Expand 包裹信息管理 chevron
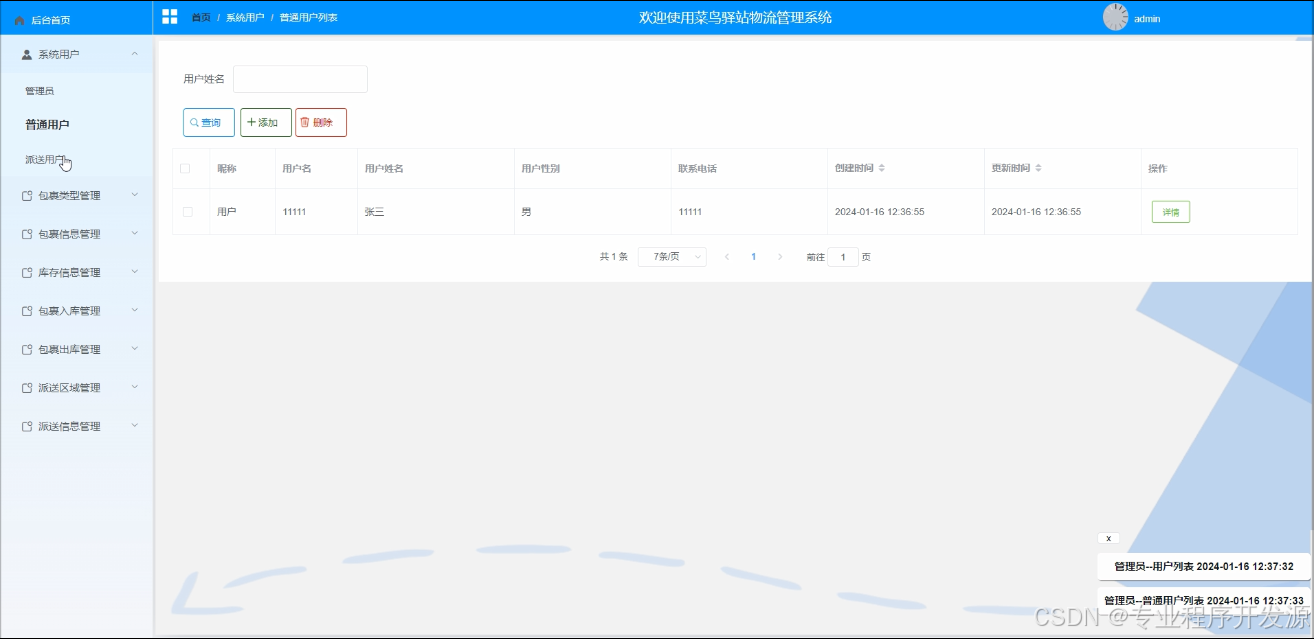1314x639 pixels. (135, 233)
